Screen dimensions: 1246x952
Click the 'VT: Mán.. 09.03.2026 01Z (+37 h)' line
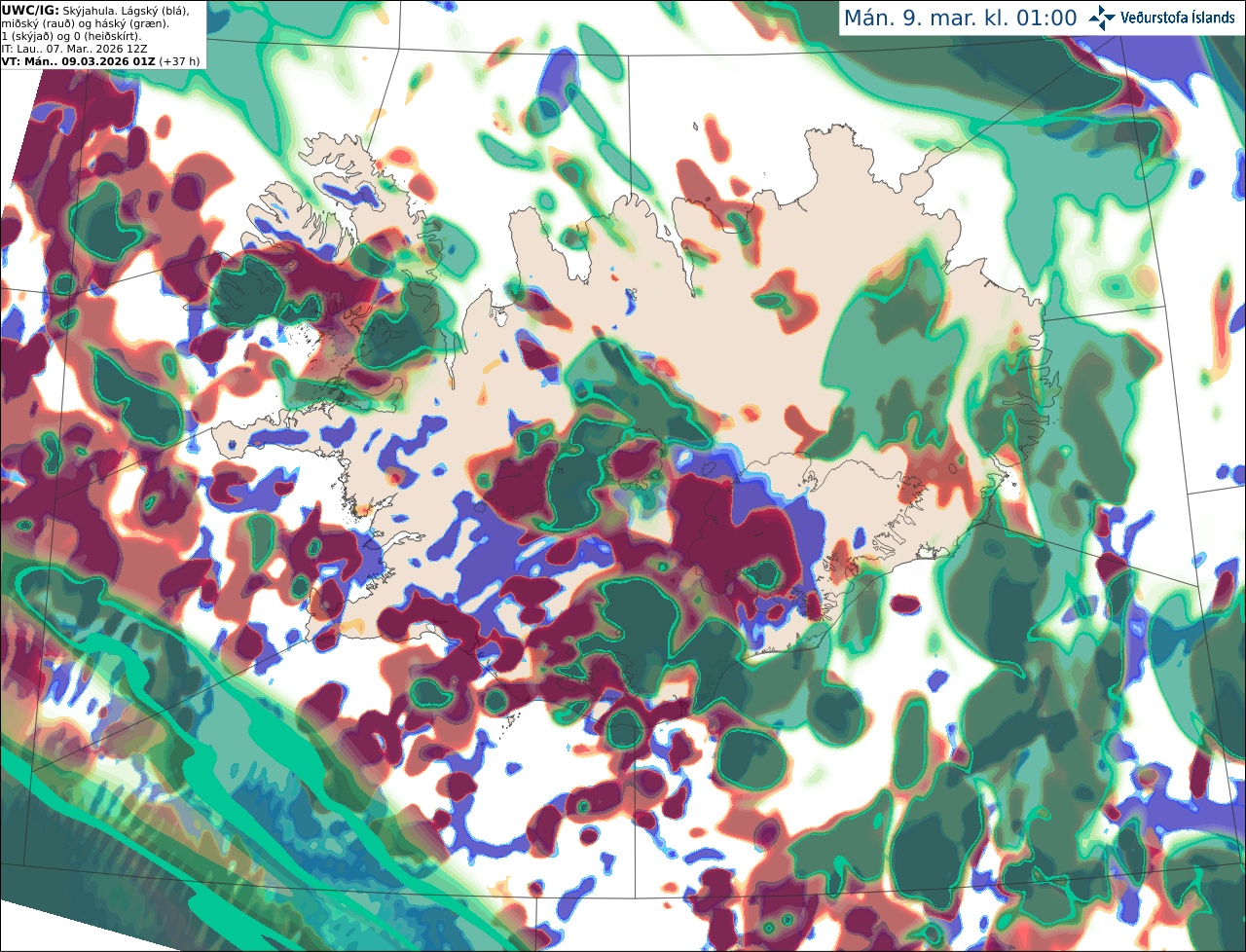(x=100, y=61)
